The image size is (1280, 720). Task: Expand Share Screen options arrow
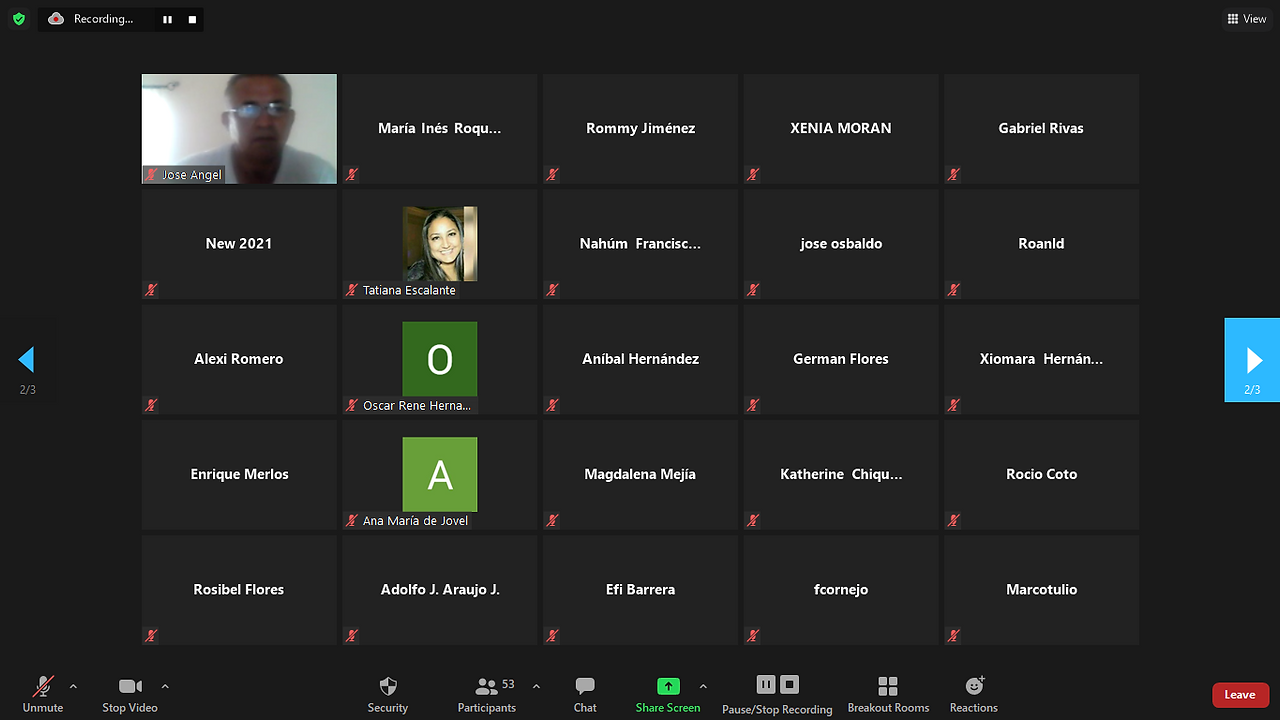click(x=703, y=686)
